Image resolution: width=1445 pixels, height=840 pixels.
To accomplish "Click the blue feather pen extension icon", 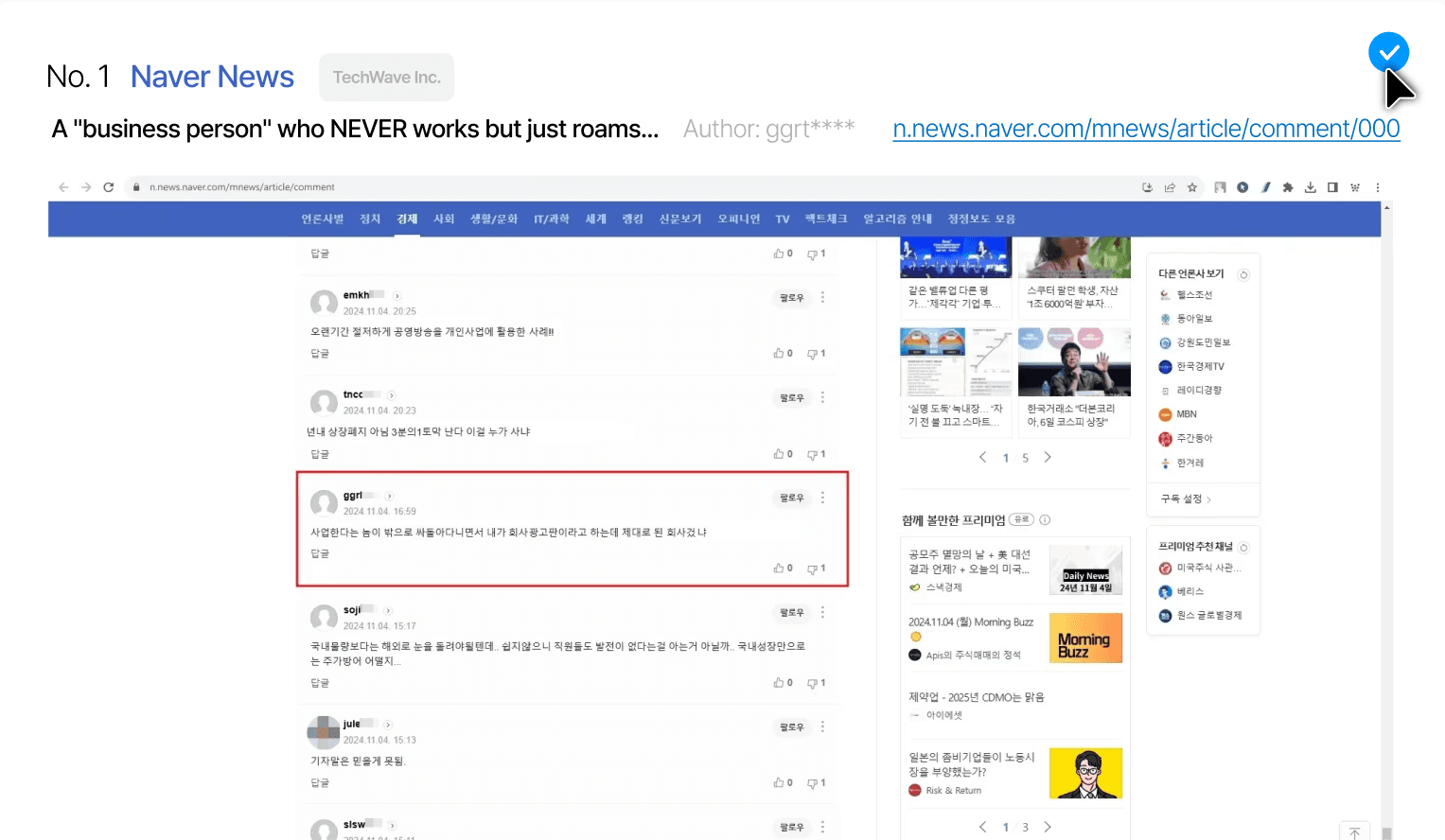I will coord(1265,187).
